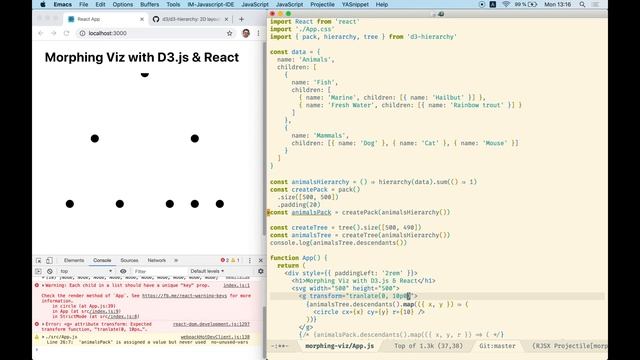The image size is (640, 360).
Task: Expand the unique key Warning message
Action: coord(43,286)
